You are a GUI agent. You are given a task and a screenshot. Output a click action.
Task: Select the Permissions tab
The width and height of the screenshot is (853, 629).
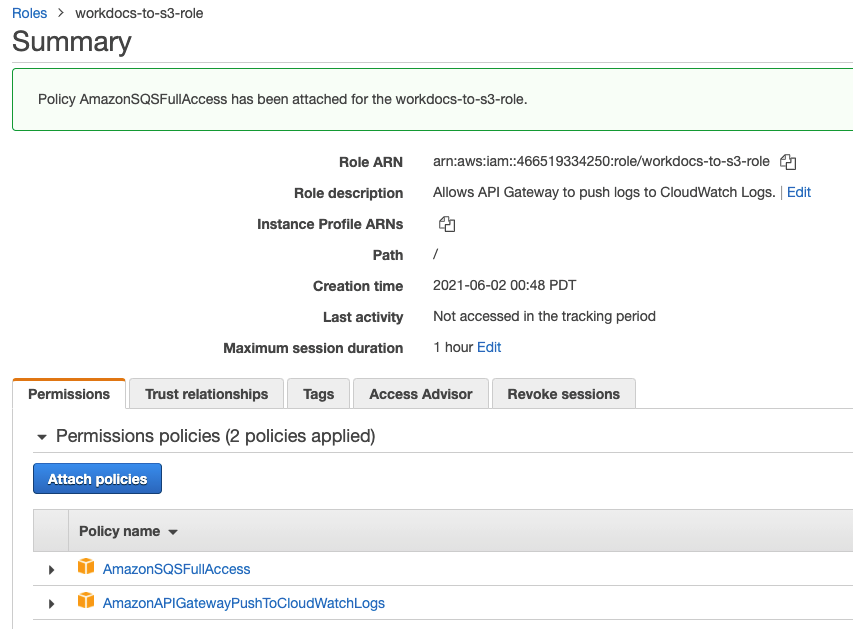(68, 394)
